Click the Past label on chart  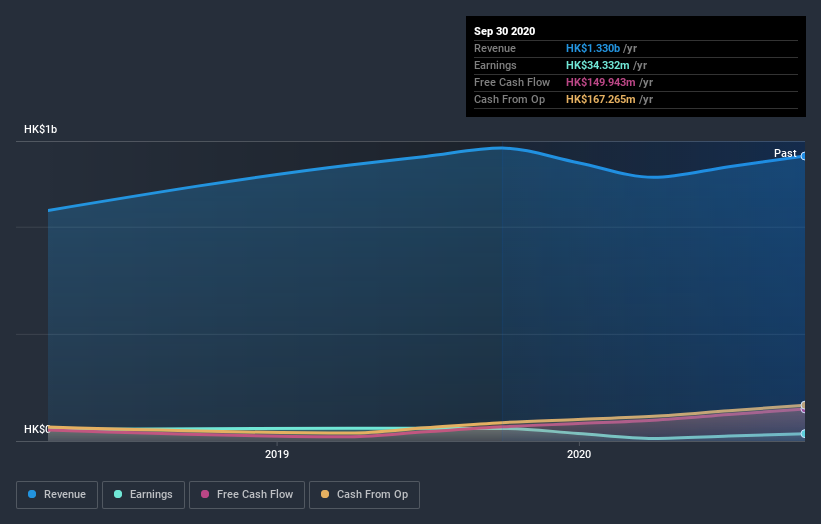(785, 153)
